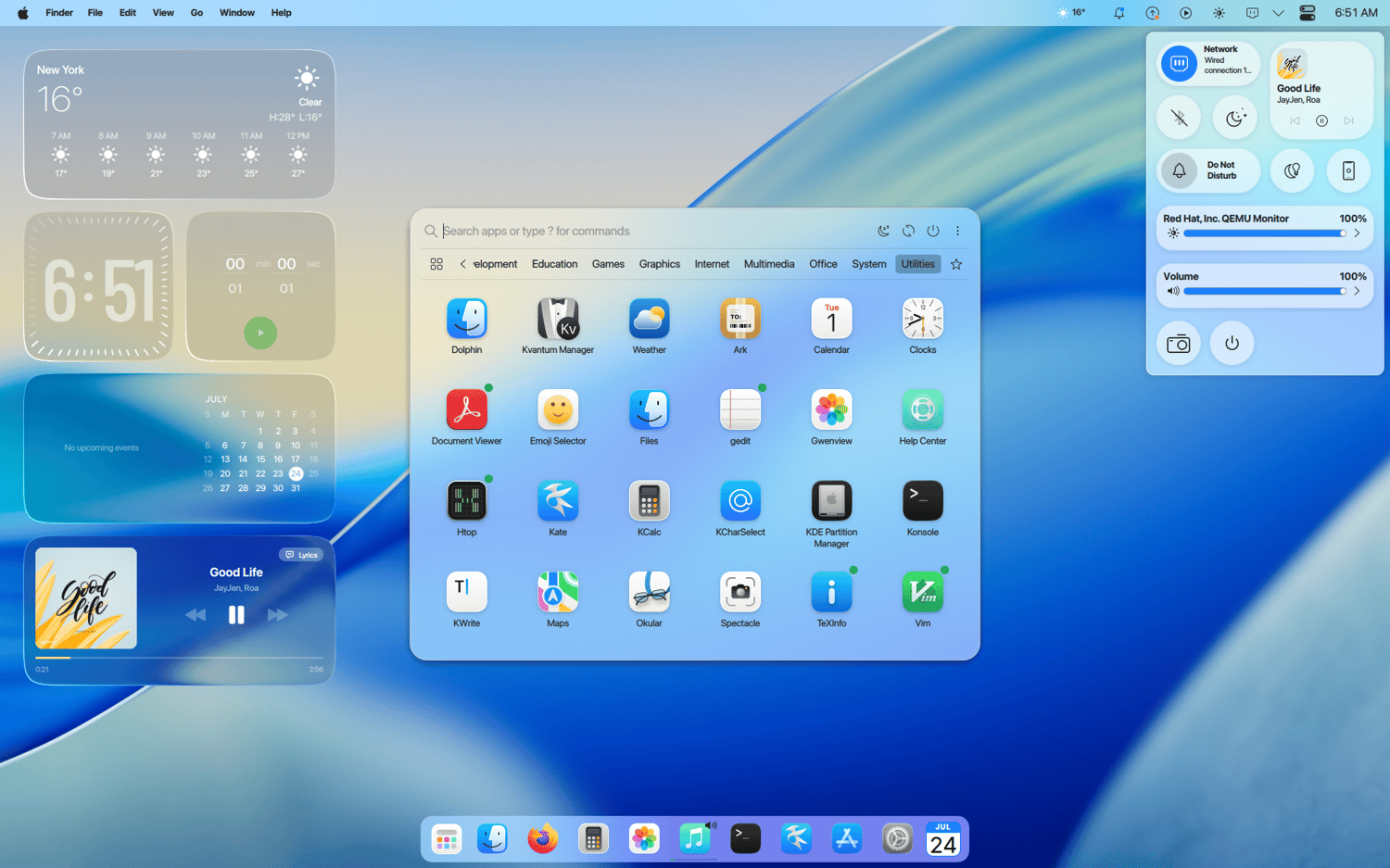Launch Gwenview image viewer
The height and width of the screenshot is (868, 1390).
(x=831, y=410)
